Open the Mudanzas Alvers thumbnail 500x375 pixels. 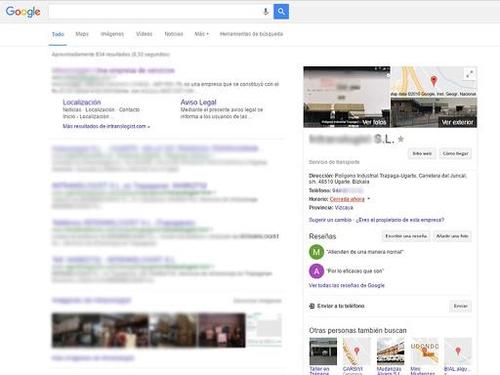[390, 351]
